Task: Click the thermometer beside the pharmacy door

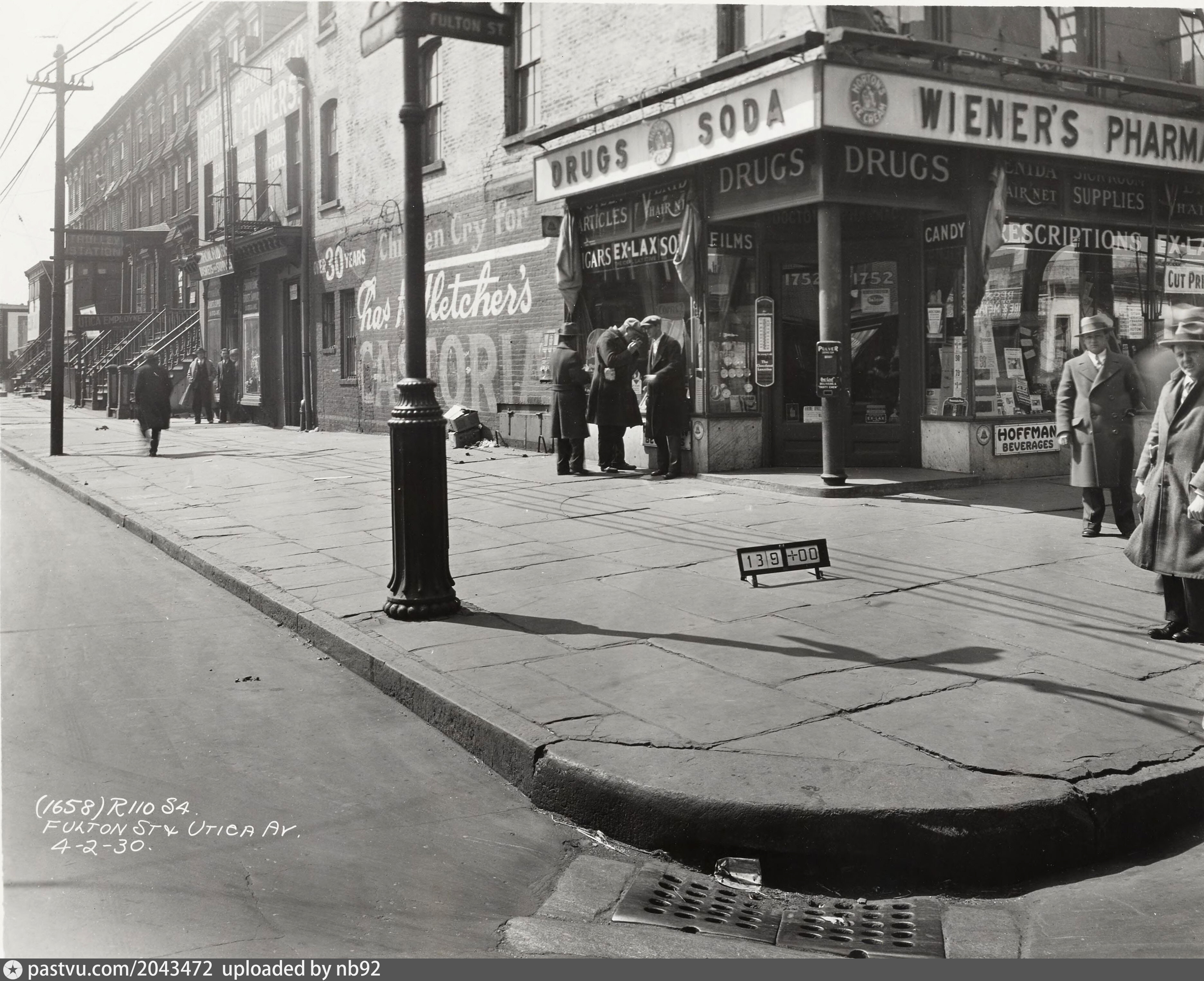Action: point(764,341)
